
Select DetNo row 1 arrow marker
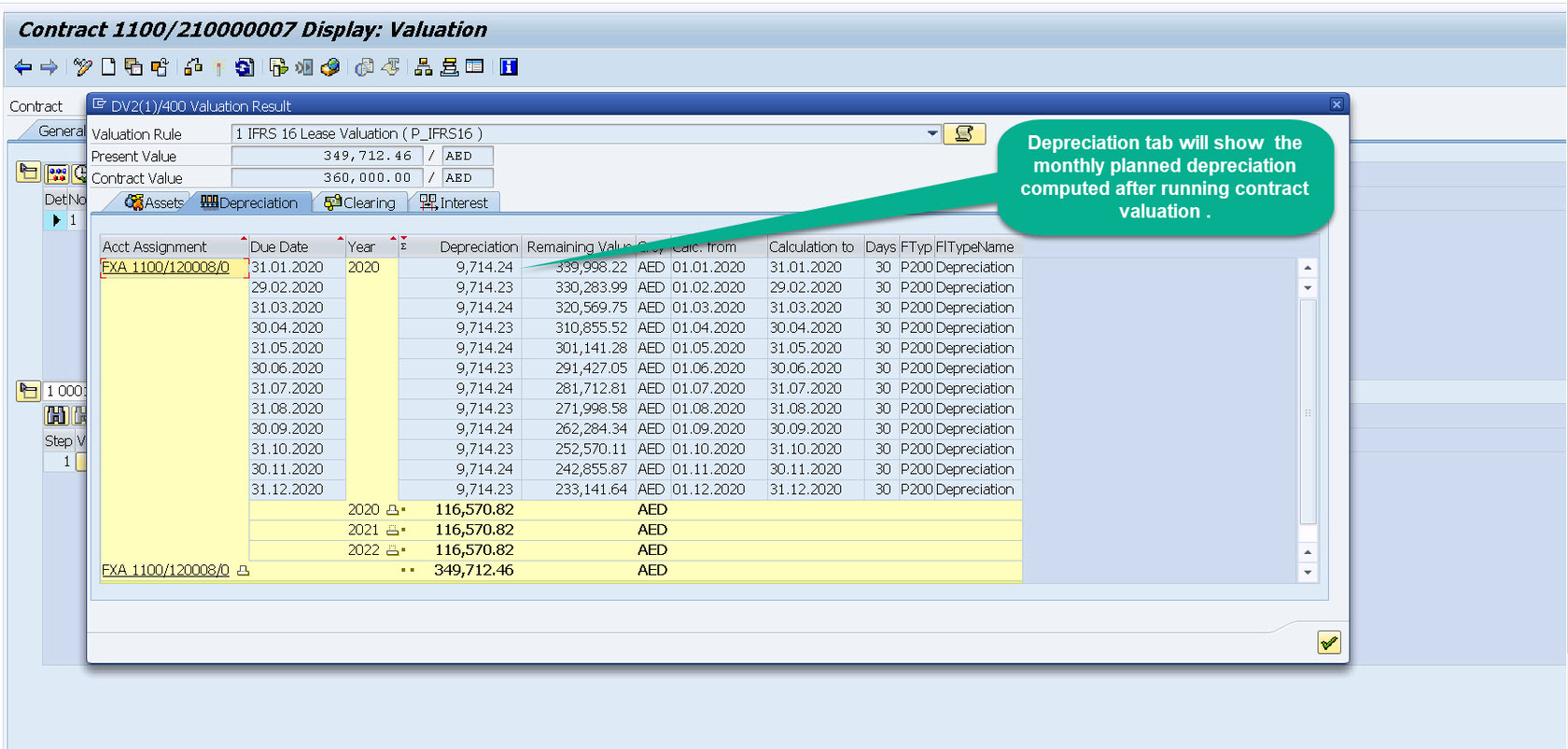tap(56, 220)
